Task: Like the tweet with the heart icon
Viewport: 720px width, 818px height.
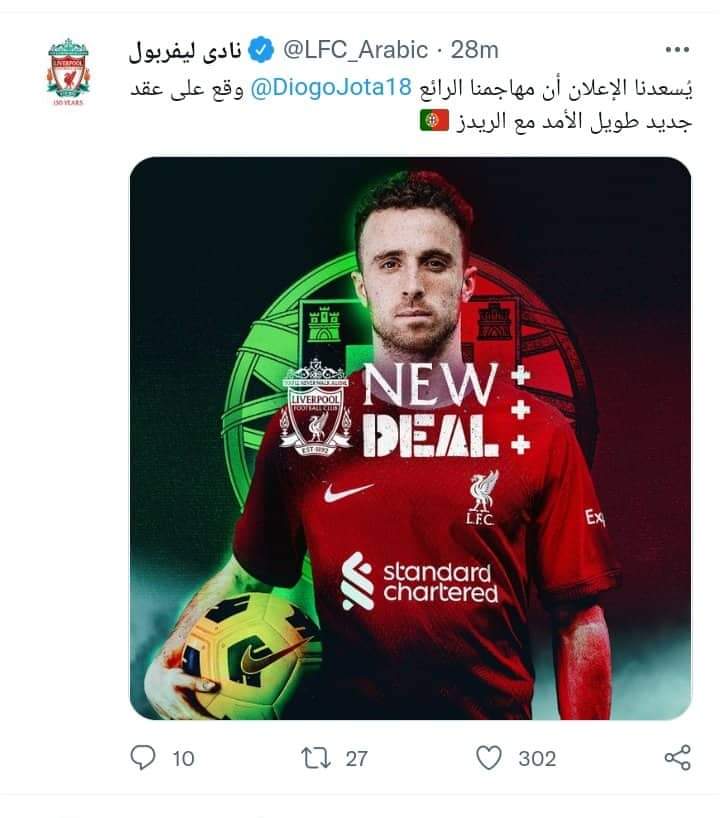Action: 489,757
